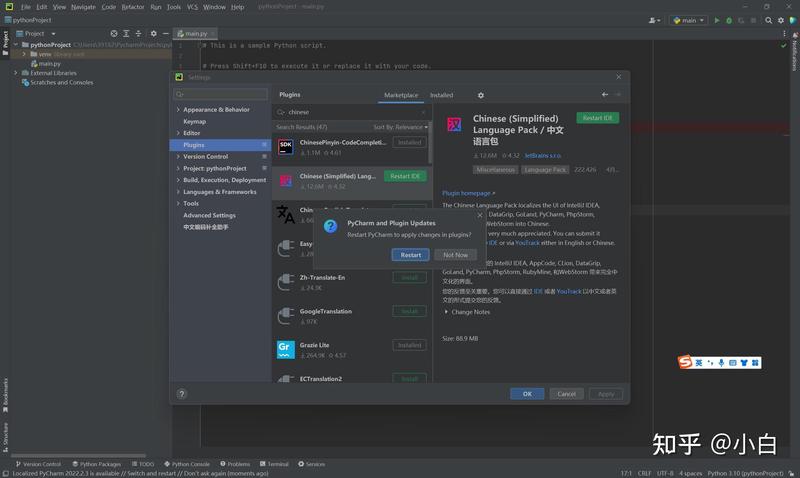The image size is (800, 478).
Task: Open the JetBrains s.r.o. vendor link
Action: point(542,156)
